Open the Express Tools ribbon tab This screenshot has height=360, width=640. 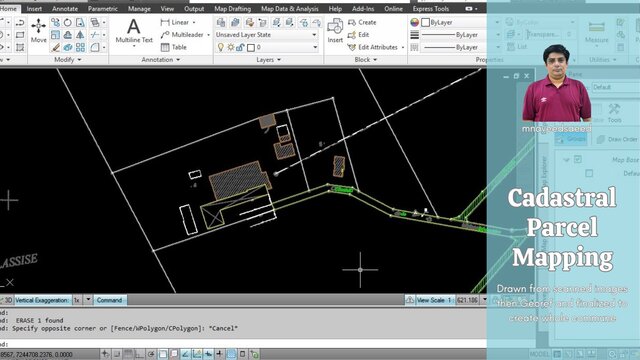(x=431, y=9)
